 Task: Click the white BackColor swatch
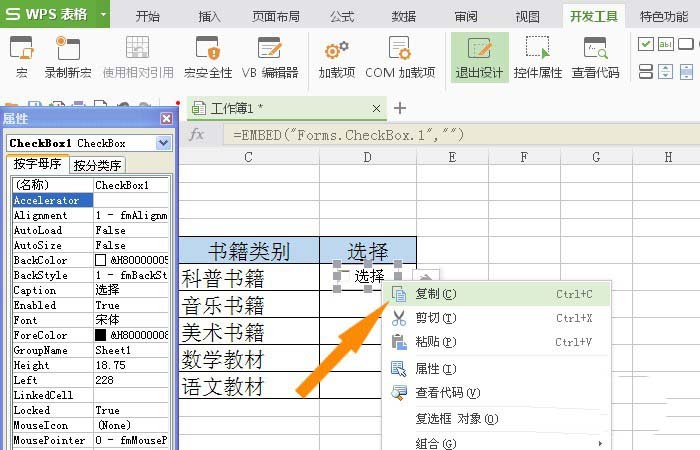pos(100,260)
